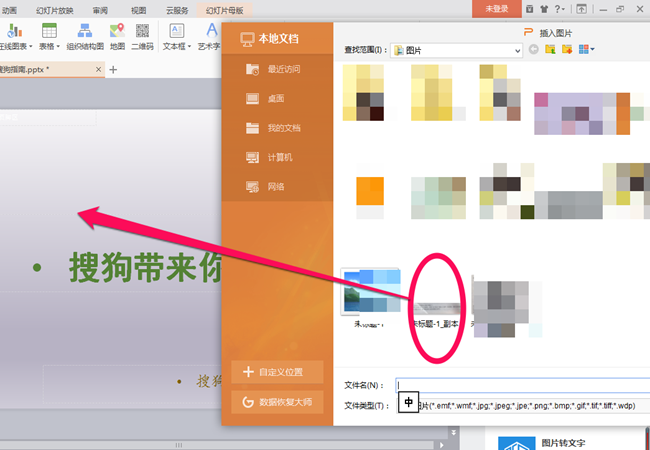650x450 pixels.
Task: Create new folder icon in dialog
Action: point(567,49)
